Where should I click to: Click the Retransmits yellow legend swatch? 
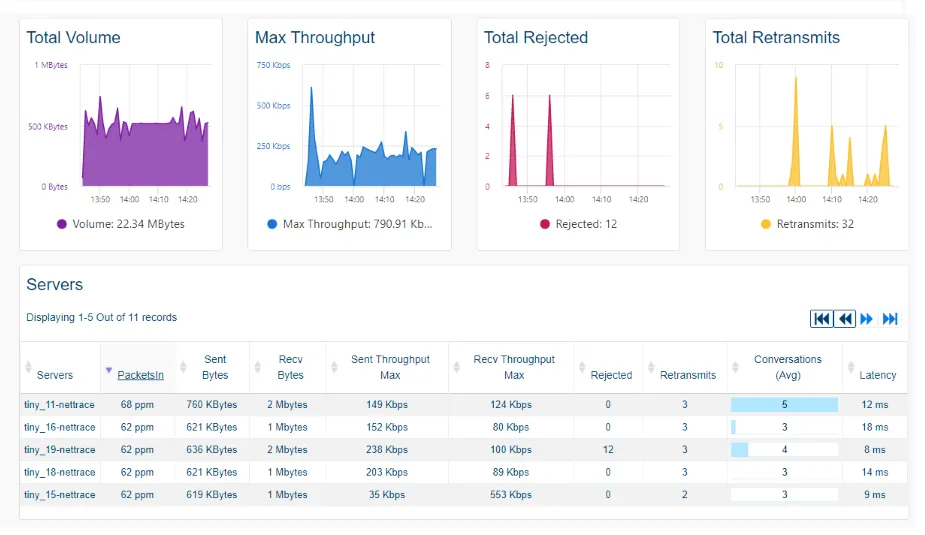(766, 225)
